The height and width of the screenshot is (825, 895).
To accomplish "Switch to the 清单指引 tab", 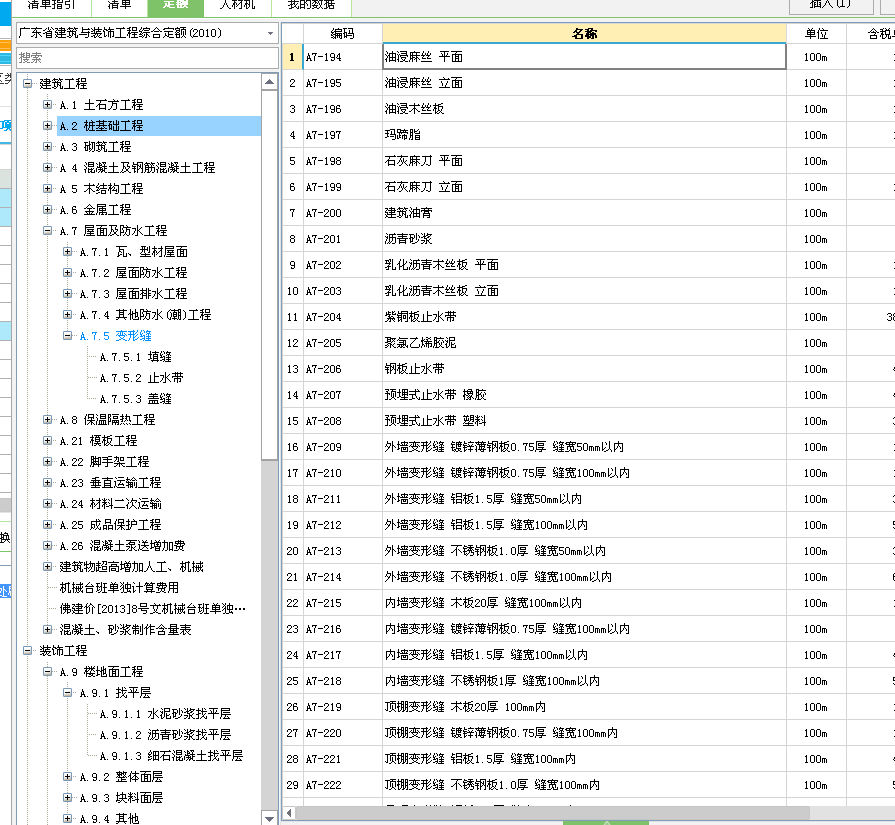I will (51, 5).
